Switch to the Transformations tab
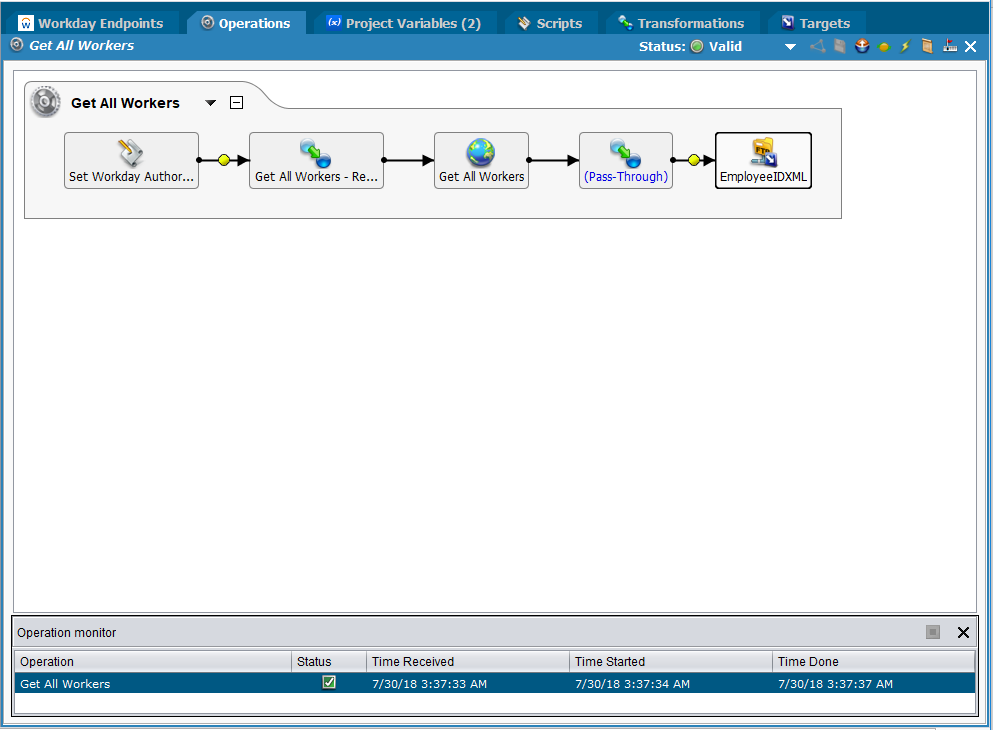The image size is (993, 730). click(x=681, y=23)
